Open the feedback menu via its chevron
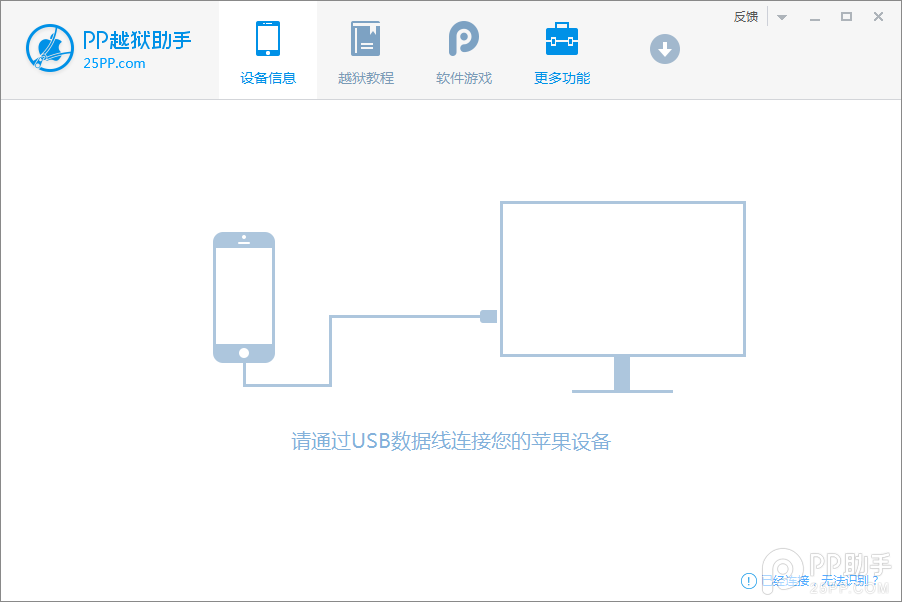The image size is (902, 602). tap(780, 16)
